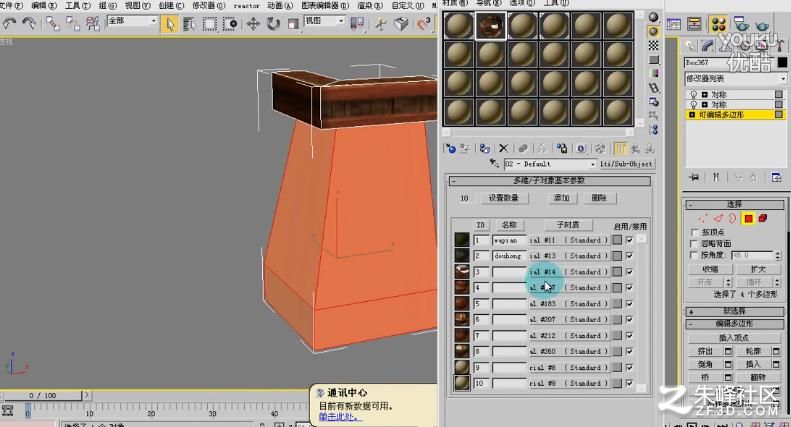Enable the 按角度 checkbox

pyautogui.click(x=694, y=255)
